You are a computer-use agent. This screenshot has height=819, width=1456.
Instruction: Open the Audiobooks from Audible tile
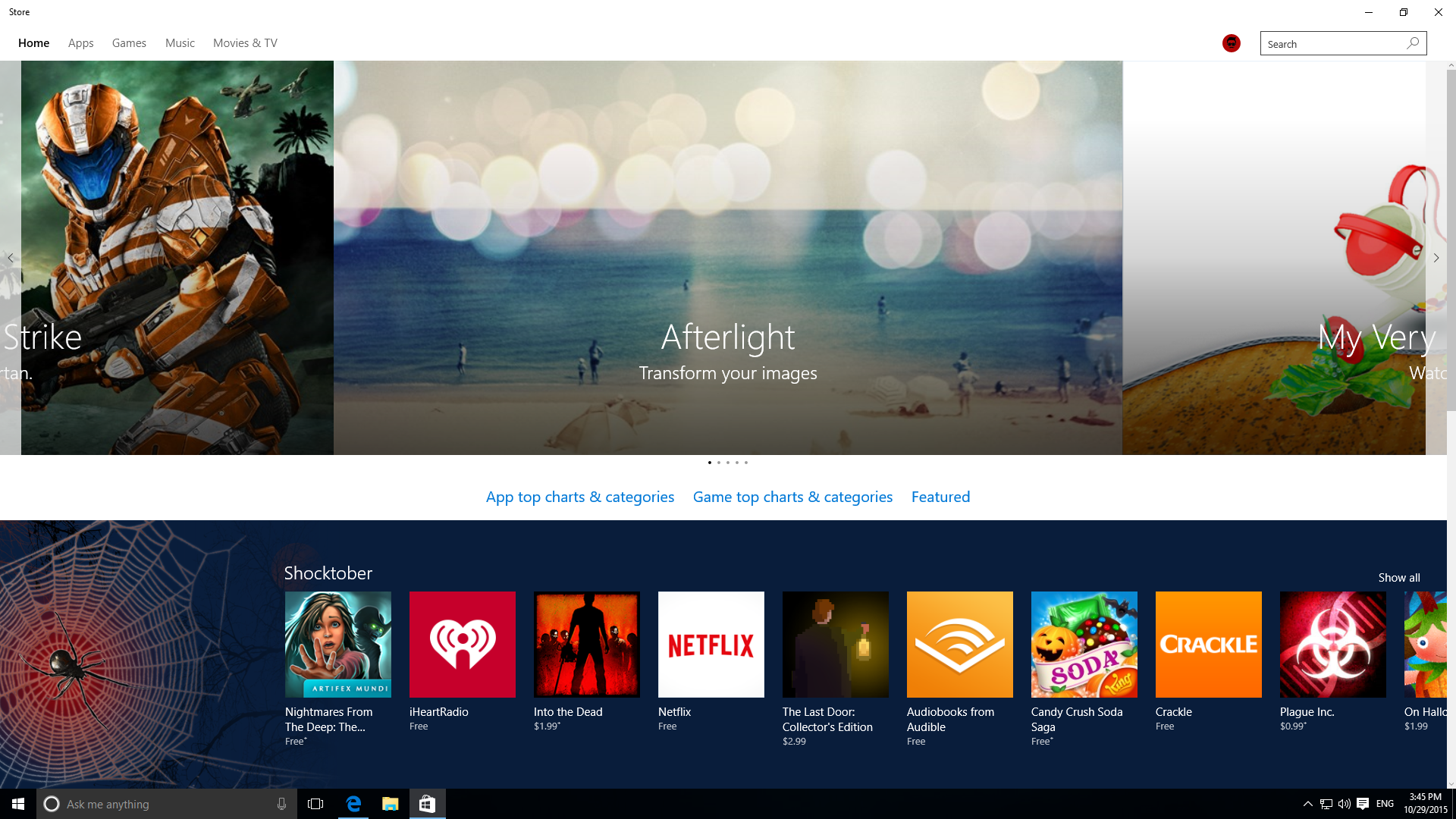[960, 645]
